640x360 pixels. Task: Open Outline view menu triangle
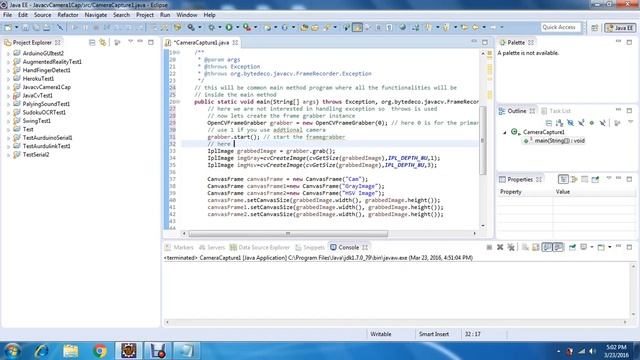coord(630,122)
